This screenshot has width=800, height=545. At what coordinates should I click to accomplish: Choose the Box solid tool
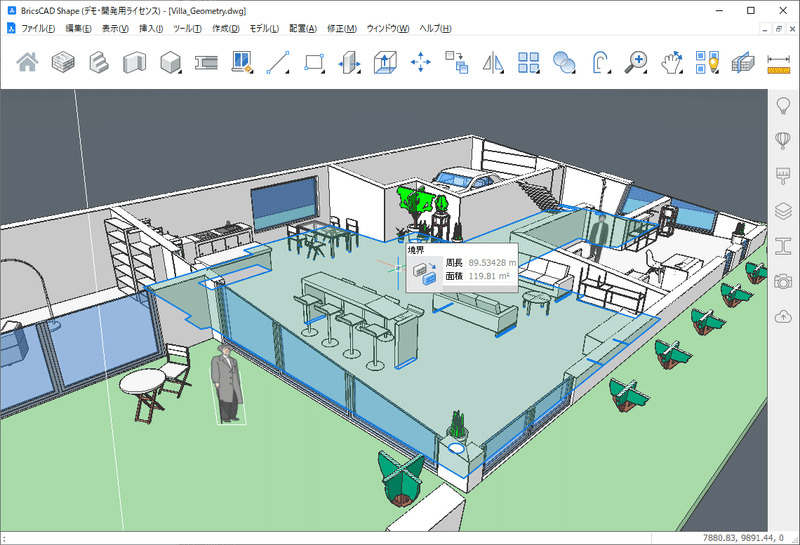click(170, 62)
